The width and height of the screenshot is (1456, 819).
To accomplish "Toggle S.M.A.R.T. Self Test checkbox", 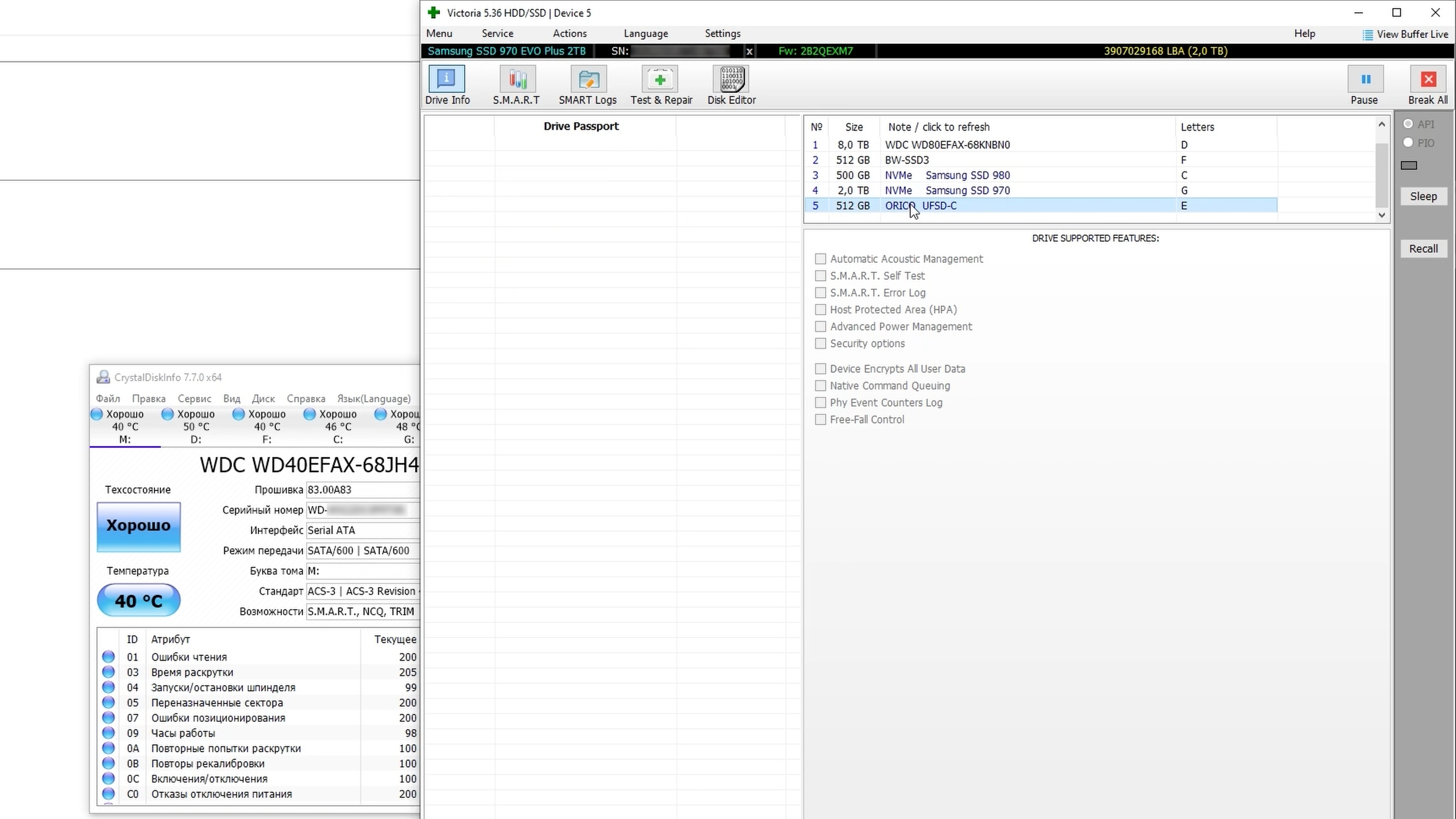I will click(820, 276).
